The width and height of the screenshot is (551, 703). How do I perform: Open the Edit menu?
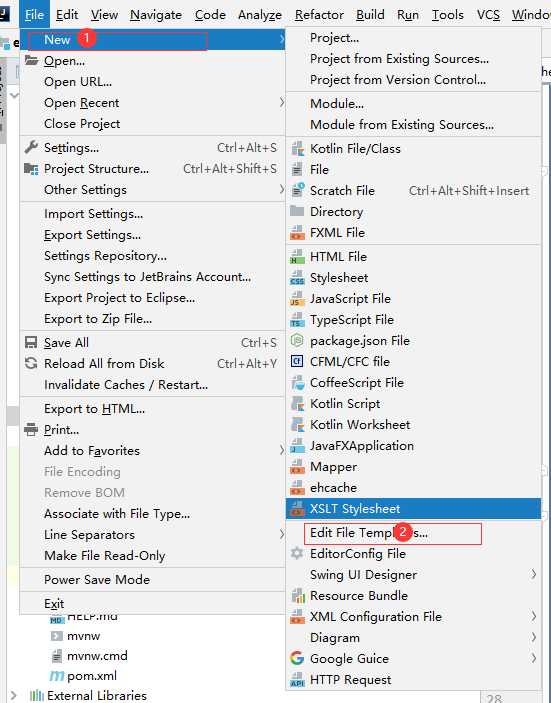pos(67,15)
